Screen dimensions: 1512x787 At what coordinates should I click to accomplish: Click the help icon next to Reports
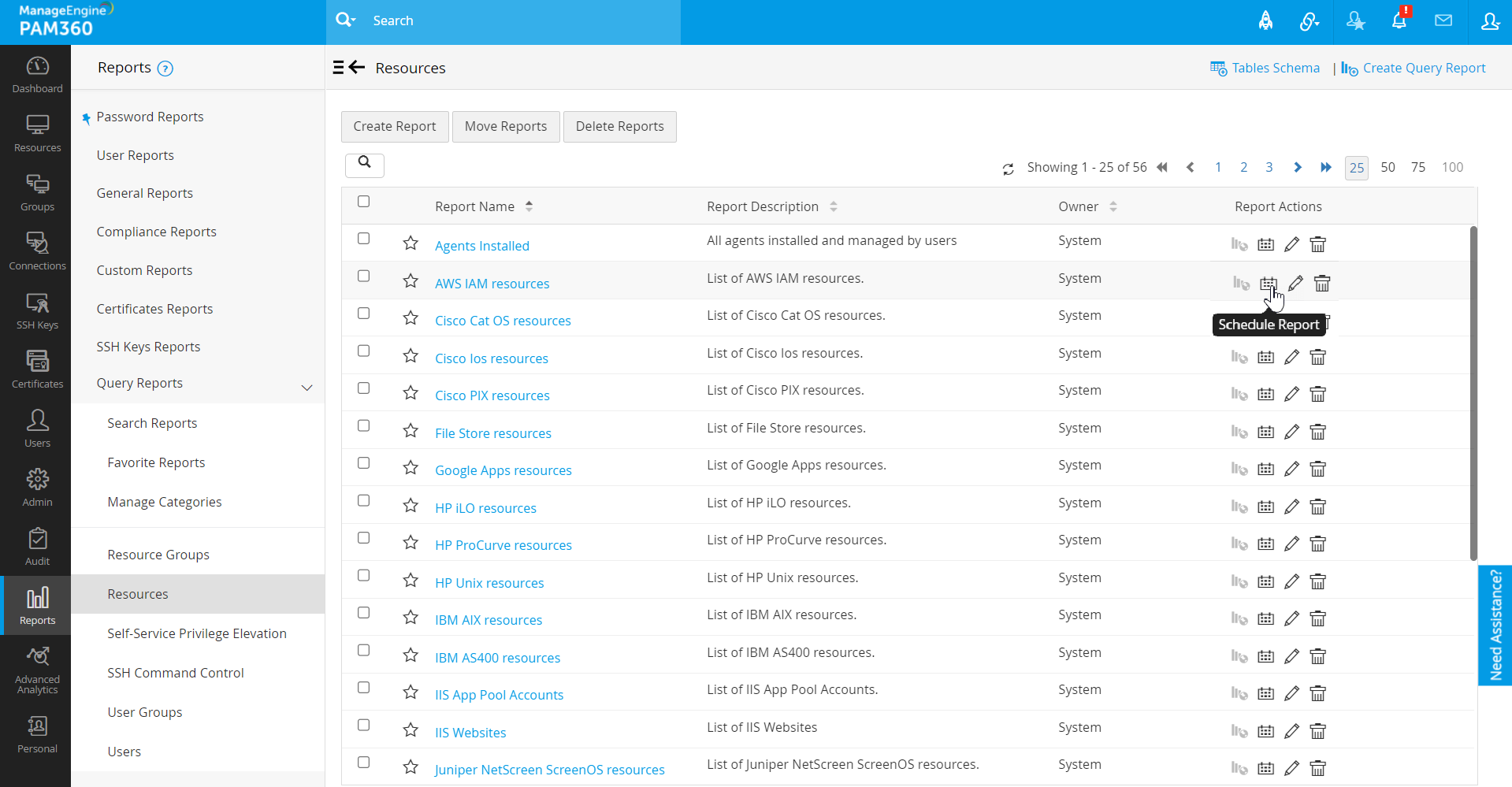[165, 69]
